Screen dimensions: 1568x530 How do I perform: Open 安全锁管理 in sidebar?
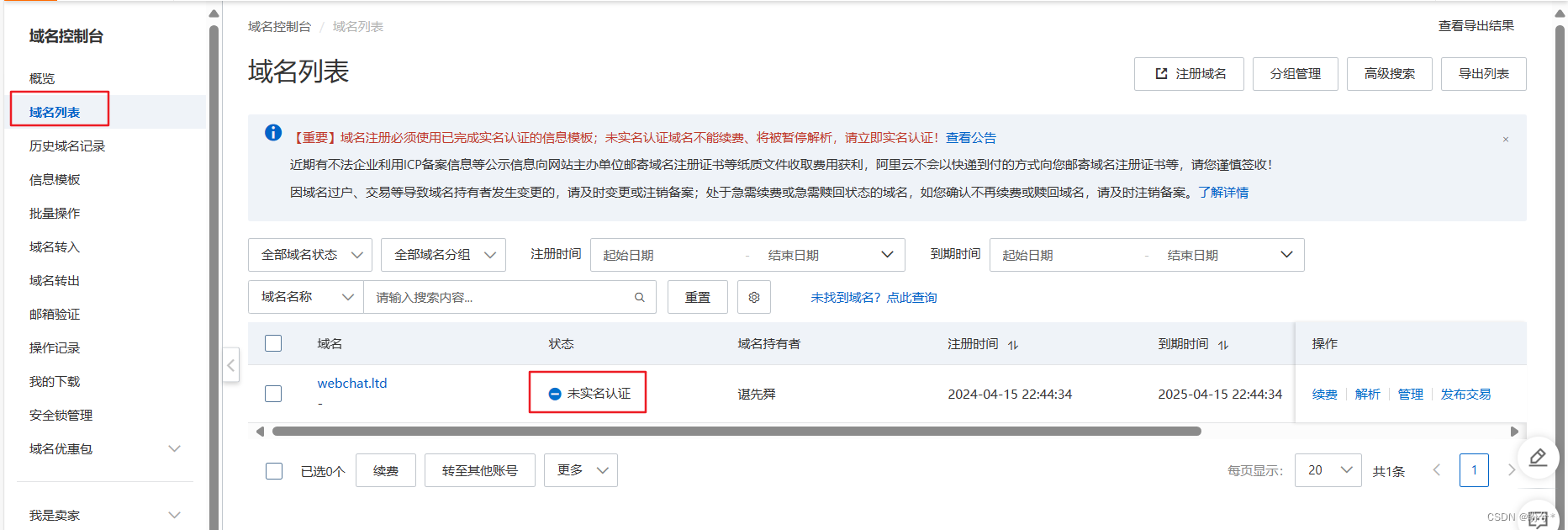coord(61,415)
